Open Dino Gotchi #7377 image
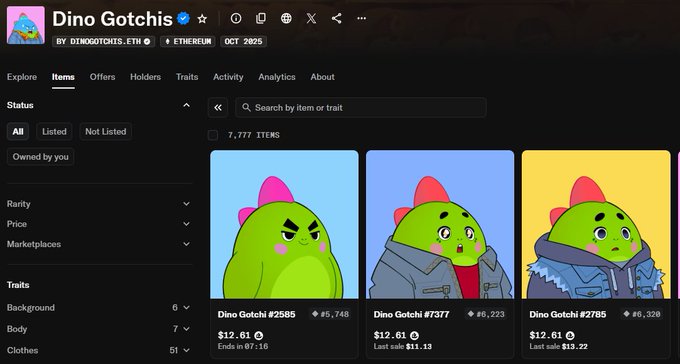The width and height of the screenshot is (680, 364). pyautogui.click(x=440, y=224)
